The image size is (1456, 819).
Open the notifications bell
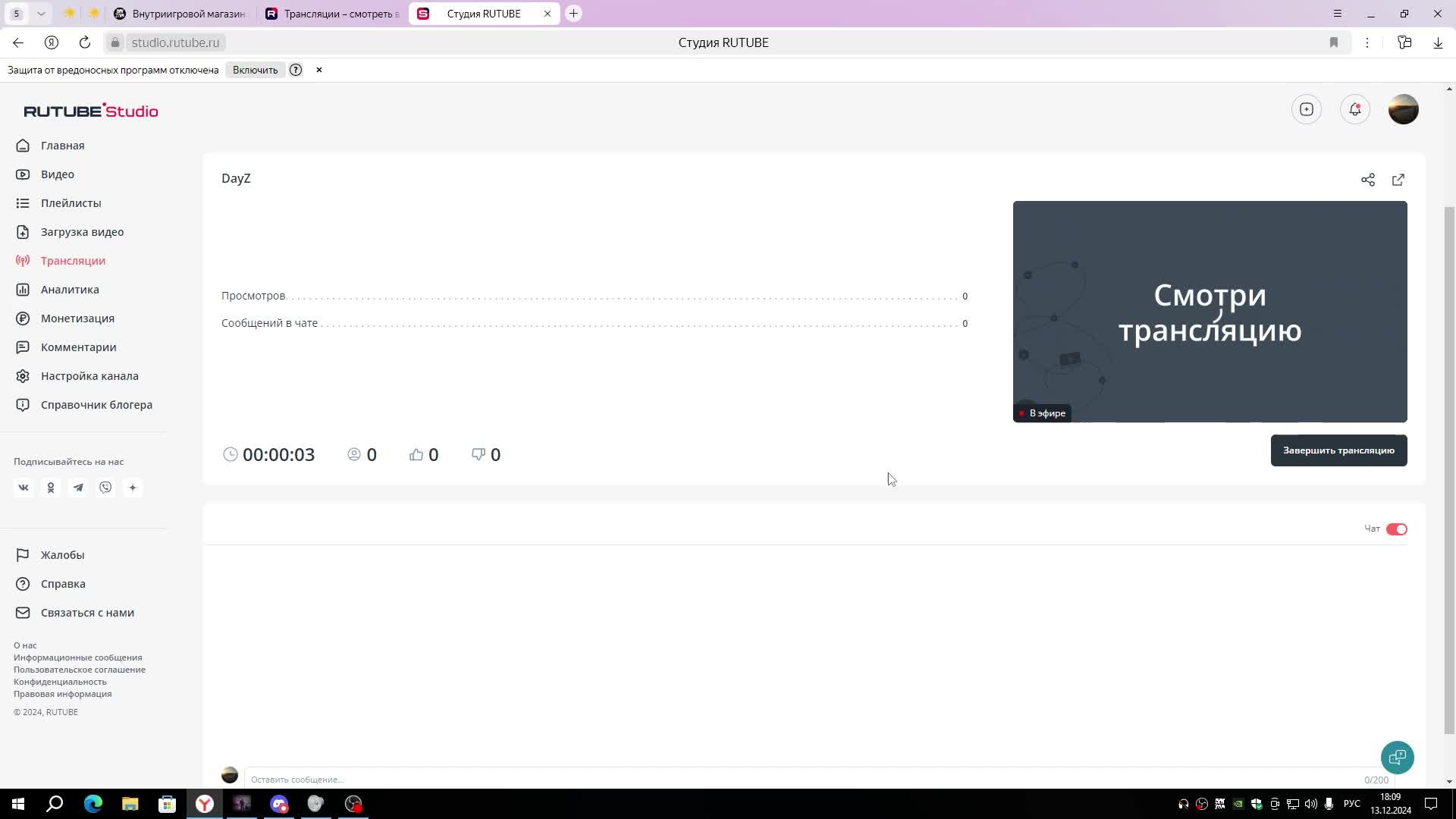1354,109
